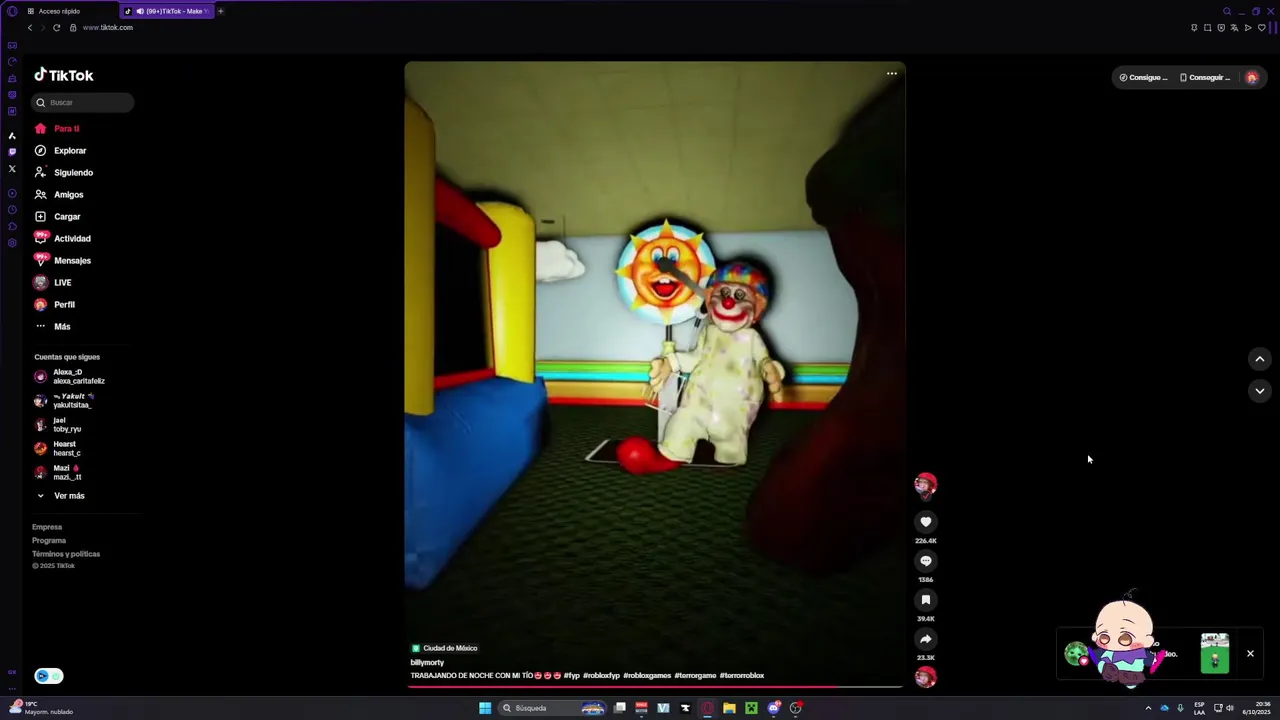Open browser tab search magnifier
Image resolution: width=1280 pixels, height=720 pixels.
(1227, 11)
